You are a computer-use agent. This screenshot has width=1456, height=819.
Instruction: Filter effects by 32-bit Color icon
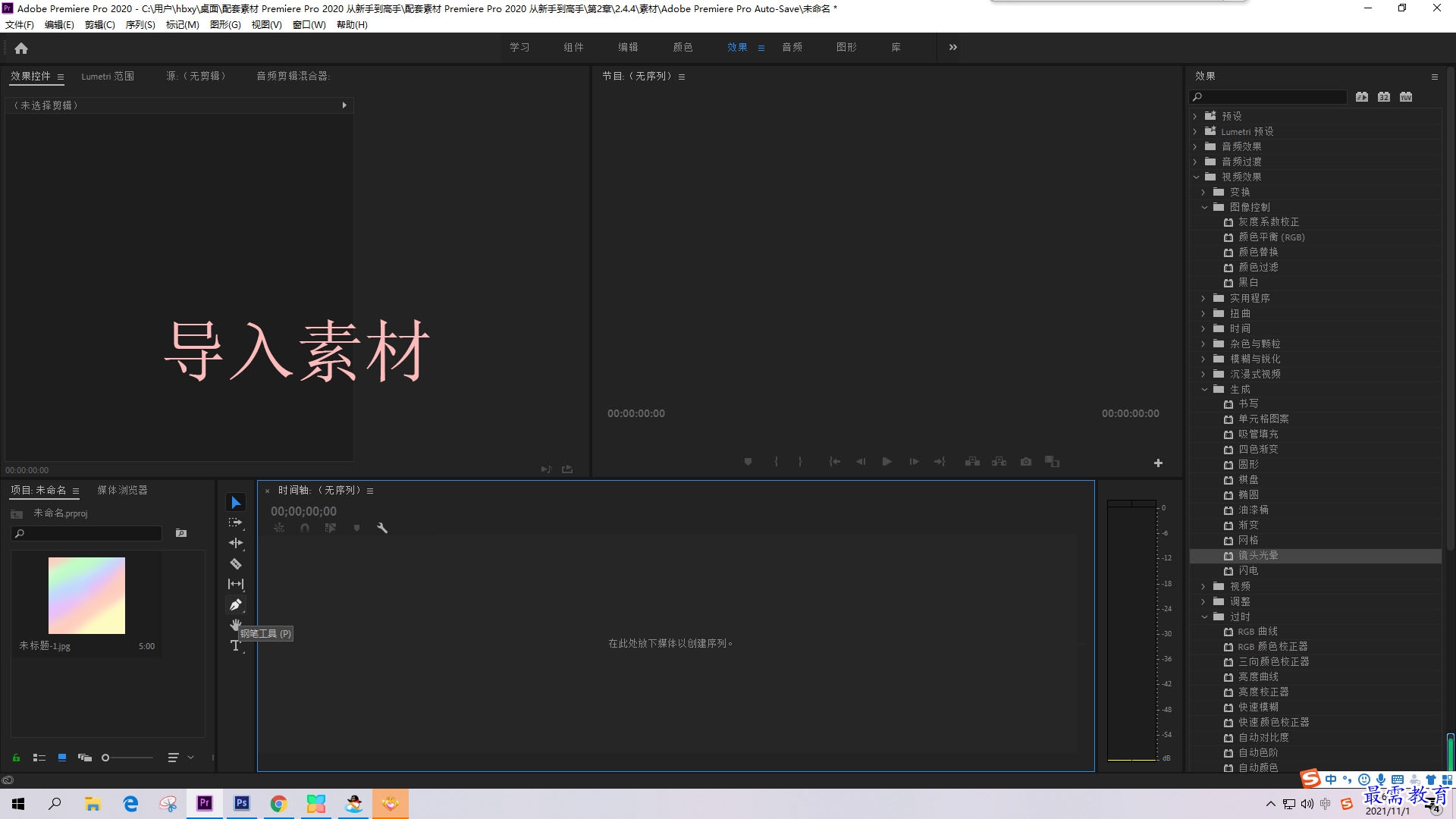click(x=1384, y=97)
